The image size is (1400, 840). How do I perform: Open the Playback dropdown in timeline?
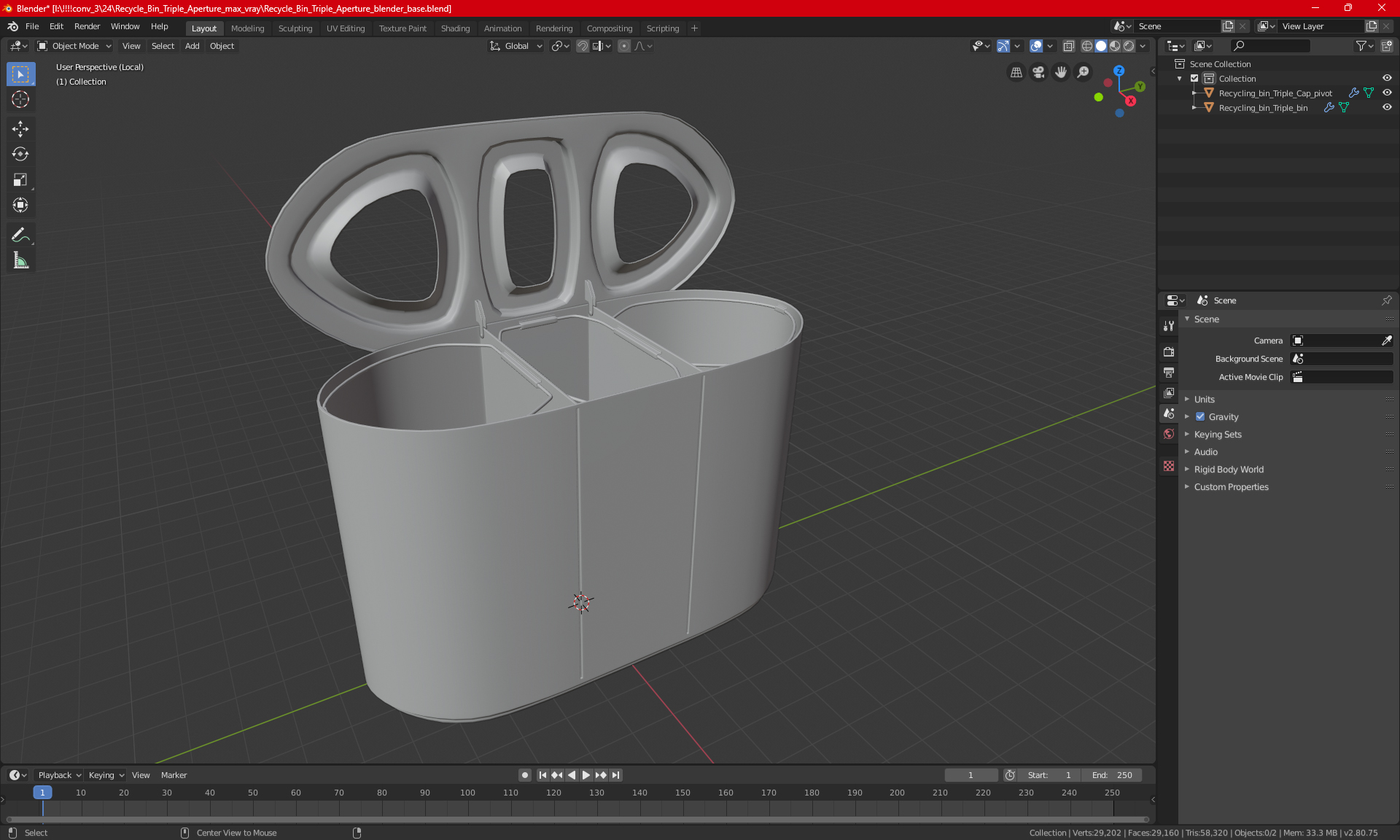click(x=59, y=775)
